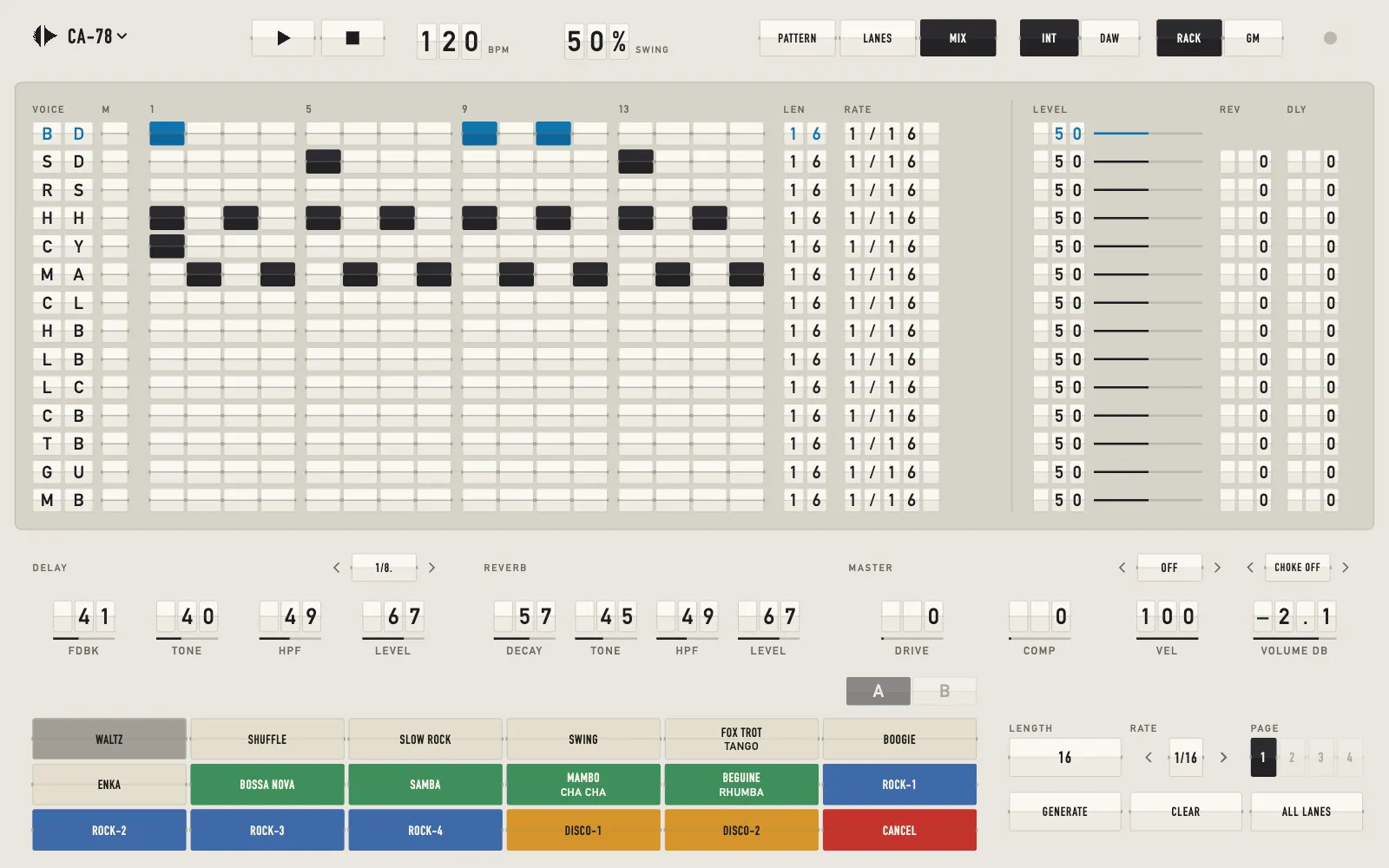Image resolution: width=1389 pixels, height=868 pixels.
Task: Select previous delay time with left chevron
Action: tap(337, 568)
